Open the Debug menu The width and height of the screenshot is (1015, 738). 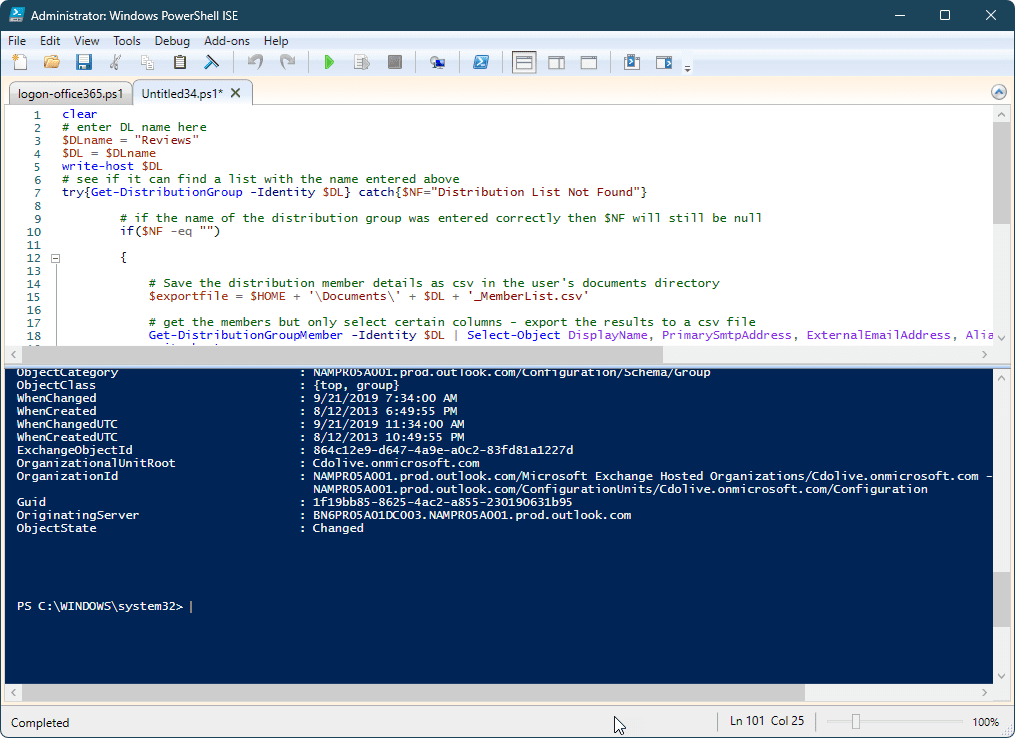(171, 41)
